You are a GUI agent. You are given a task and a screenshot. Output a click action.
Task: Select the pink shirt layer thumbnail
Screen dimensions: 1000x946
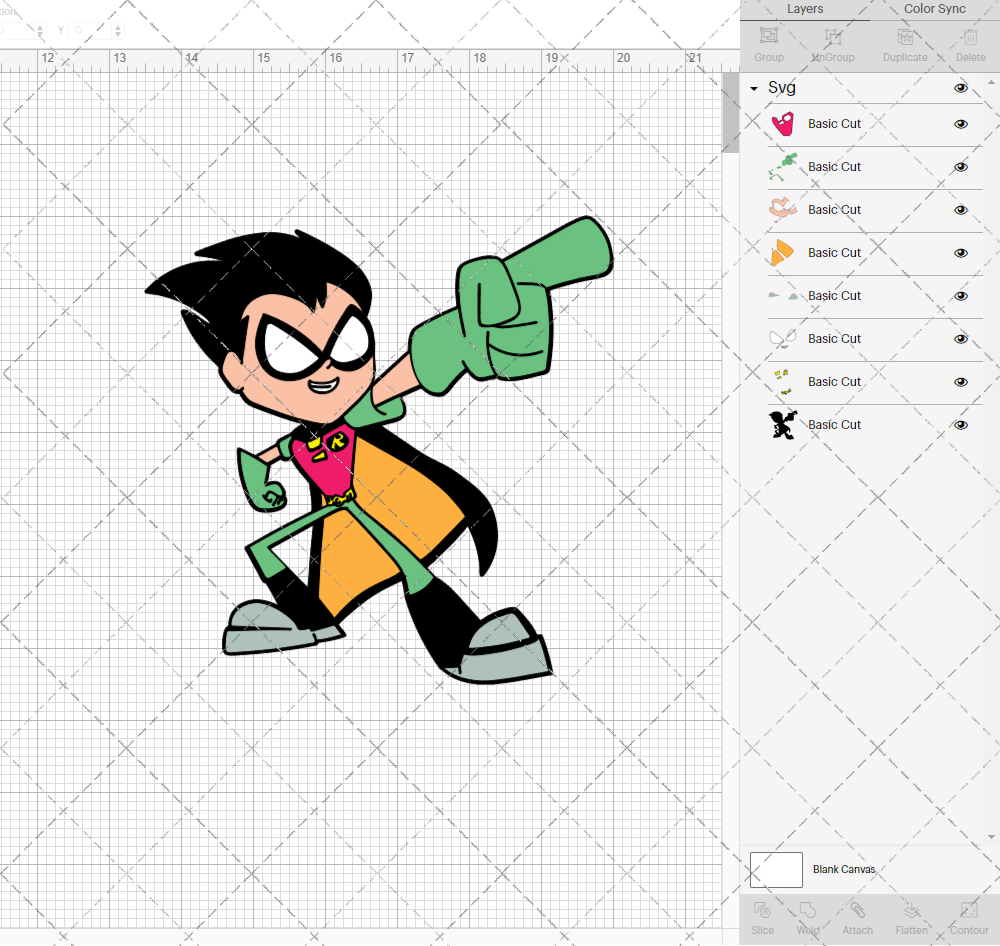[x=783, y=124]
